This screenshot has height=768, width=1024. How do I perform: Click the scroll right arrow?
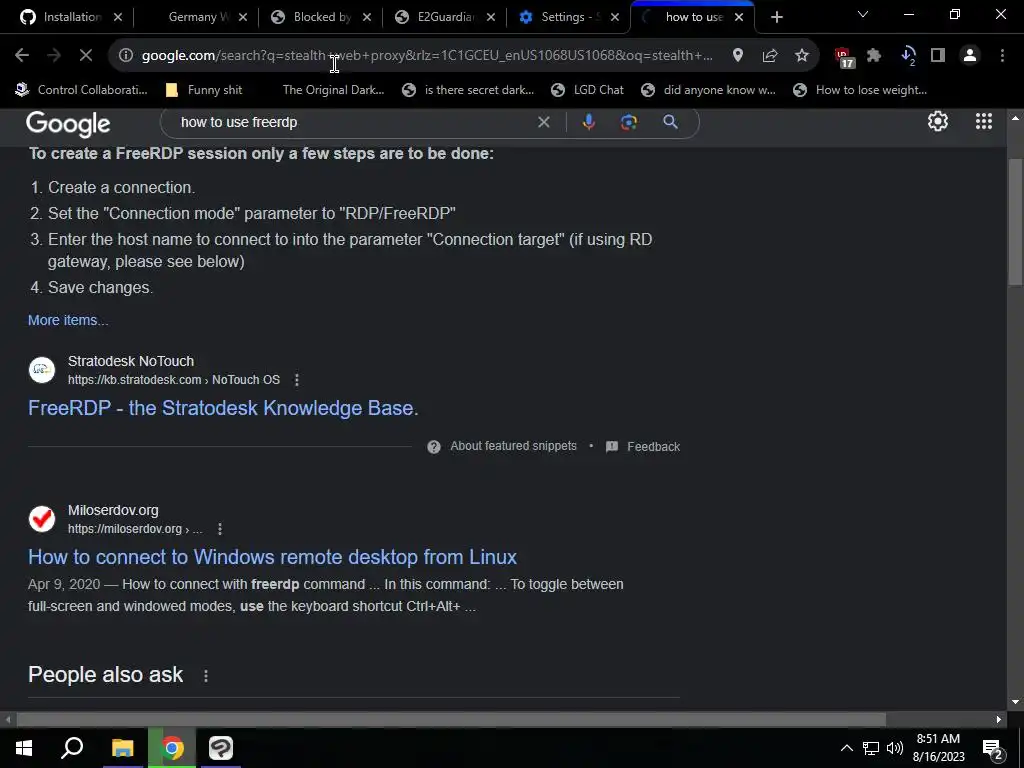999,719
